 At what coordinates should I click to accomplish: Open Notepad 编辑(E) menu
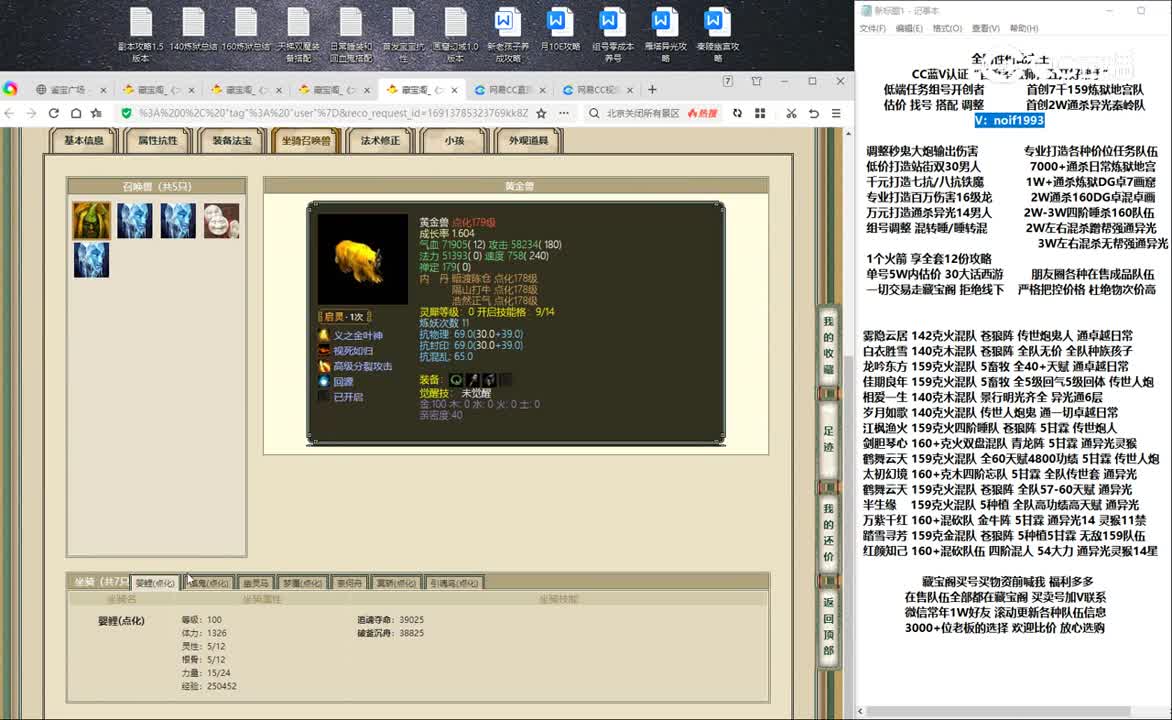[x=909, y=28]
